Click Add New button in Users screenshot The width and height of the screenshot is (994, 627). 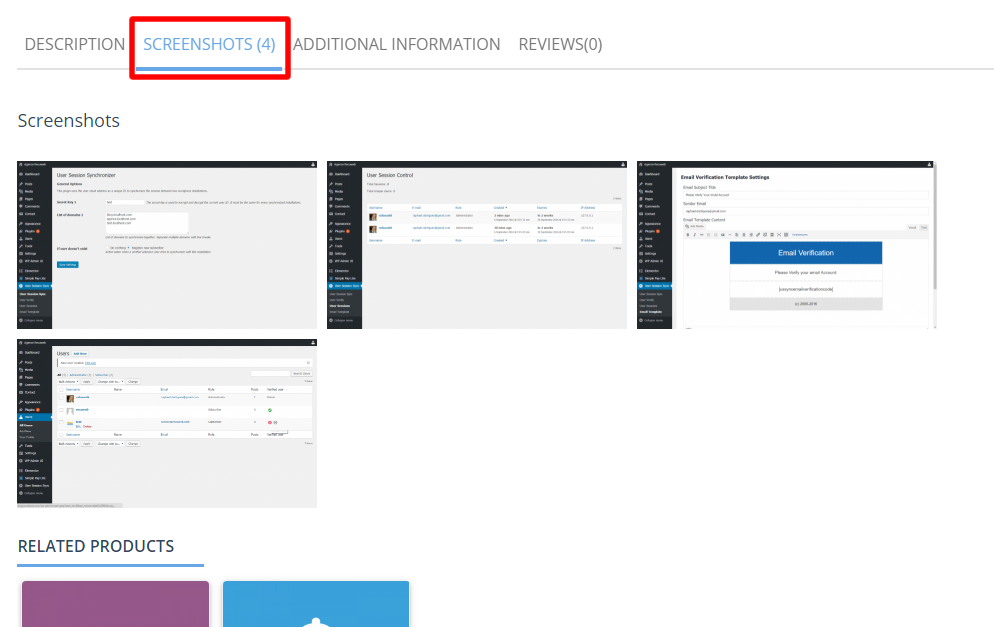coord(80,353)
